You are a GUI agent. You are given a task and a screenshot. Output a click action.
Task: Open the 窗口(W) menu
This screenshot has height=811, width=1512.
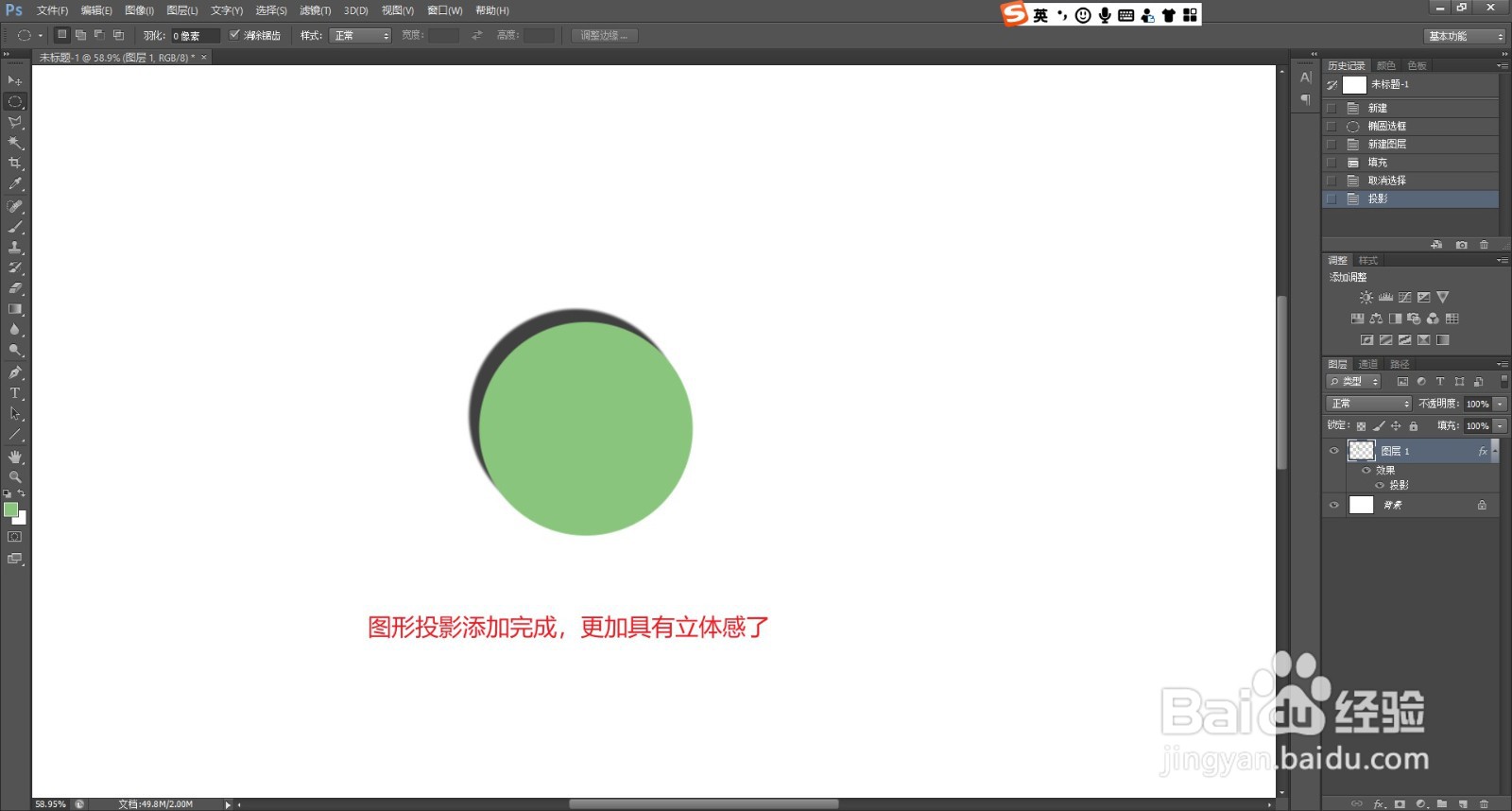pyautogui.click(x=444, y=10)
